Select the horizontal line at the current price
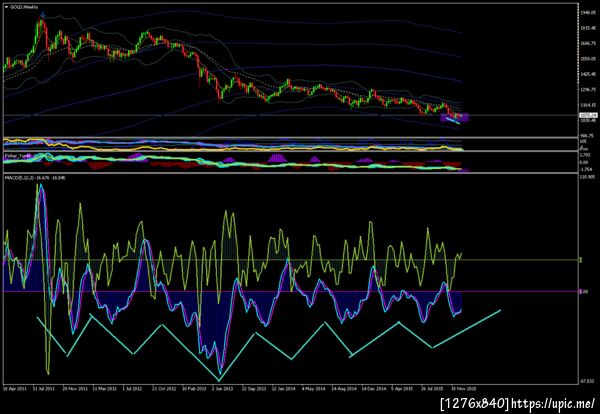Viewport: 600px width, 414px height. click(291, 115)
